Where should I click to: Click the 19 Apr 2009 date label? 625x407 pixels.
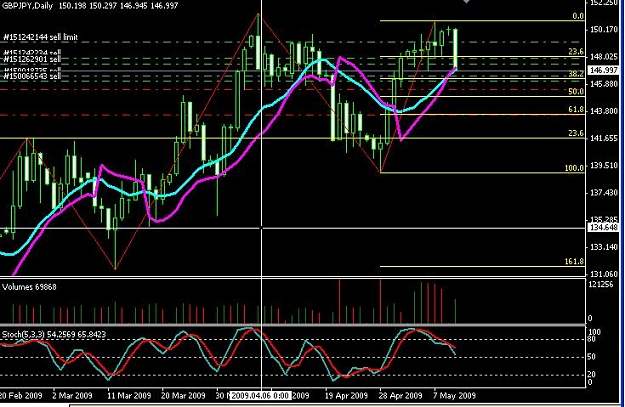point(346,396)
